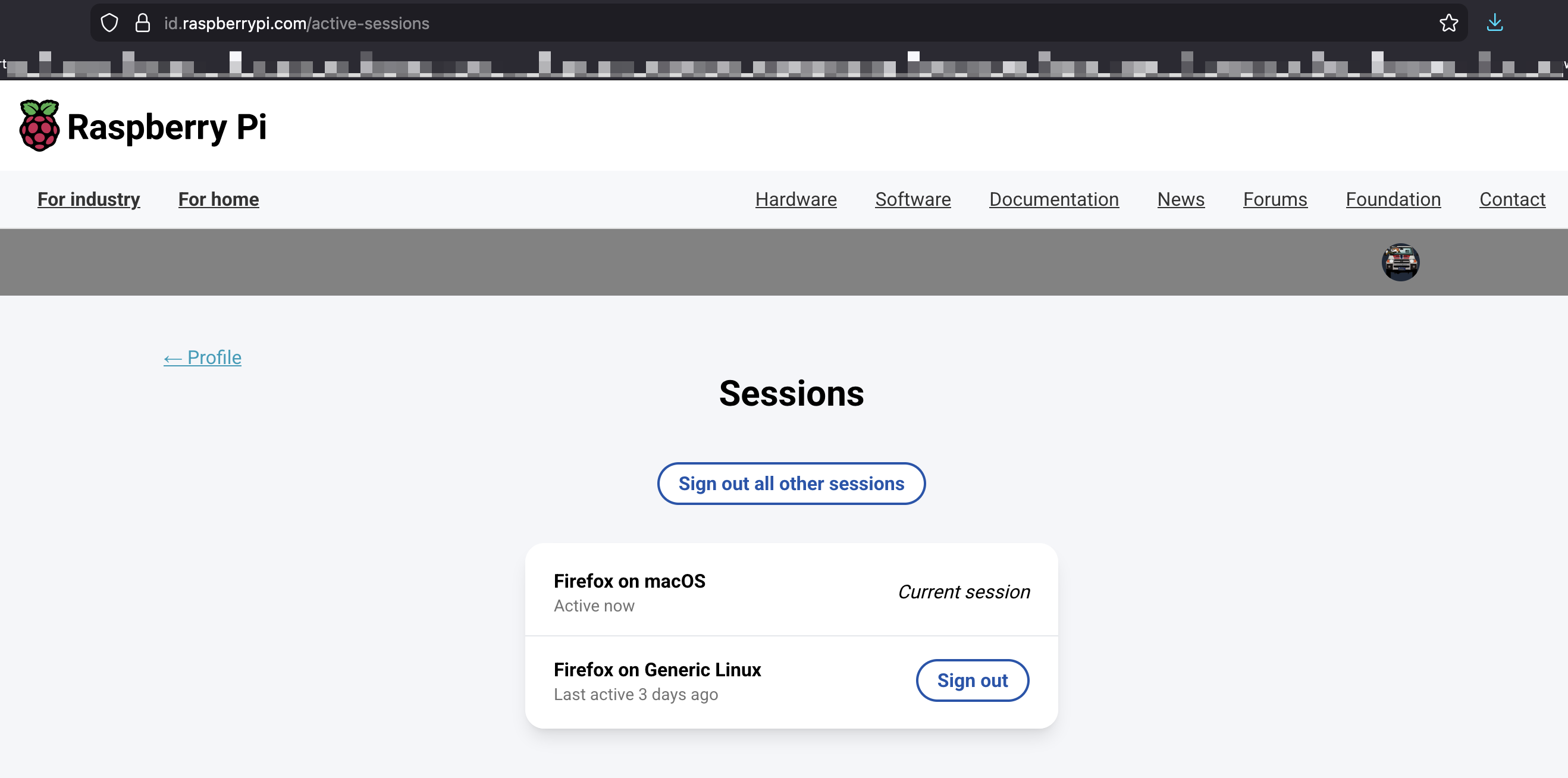Open the Forums link
1568x778 pixels.
[x=1275, y=199]
